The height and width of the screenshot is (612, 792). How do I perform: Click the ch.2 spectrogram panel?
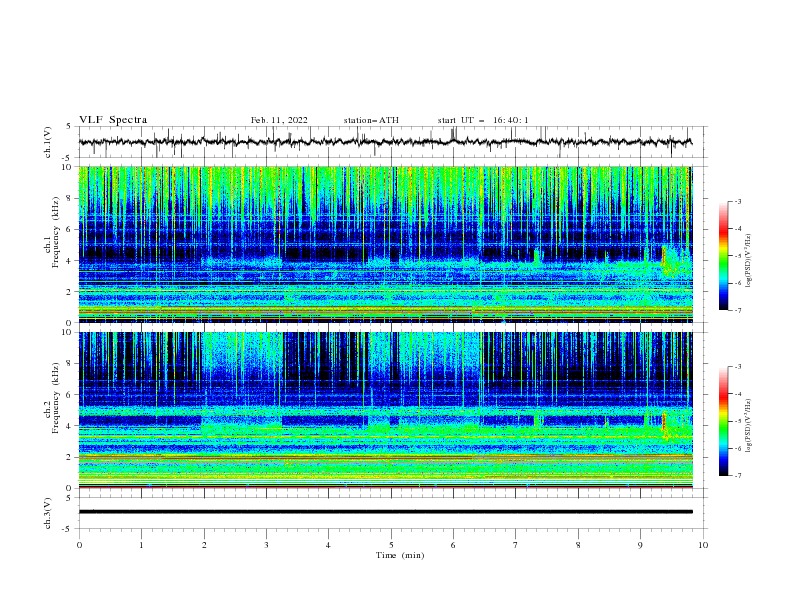pos(386,410)
